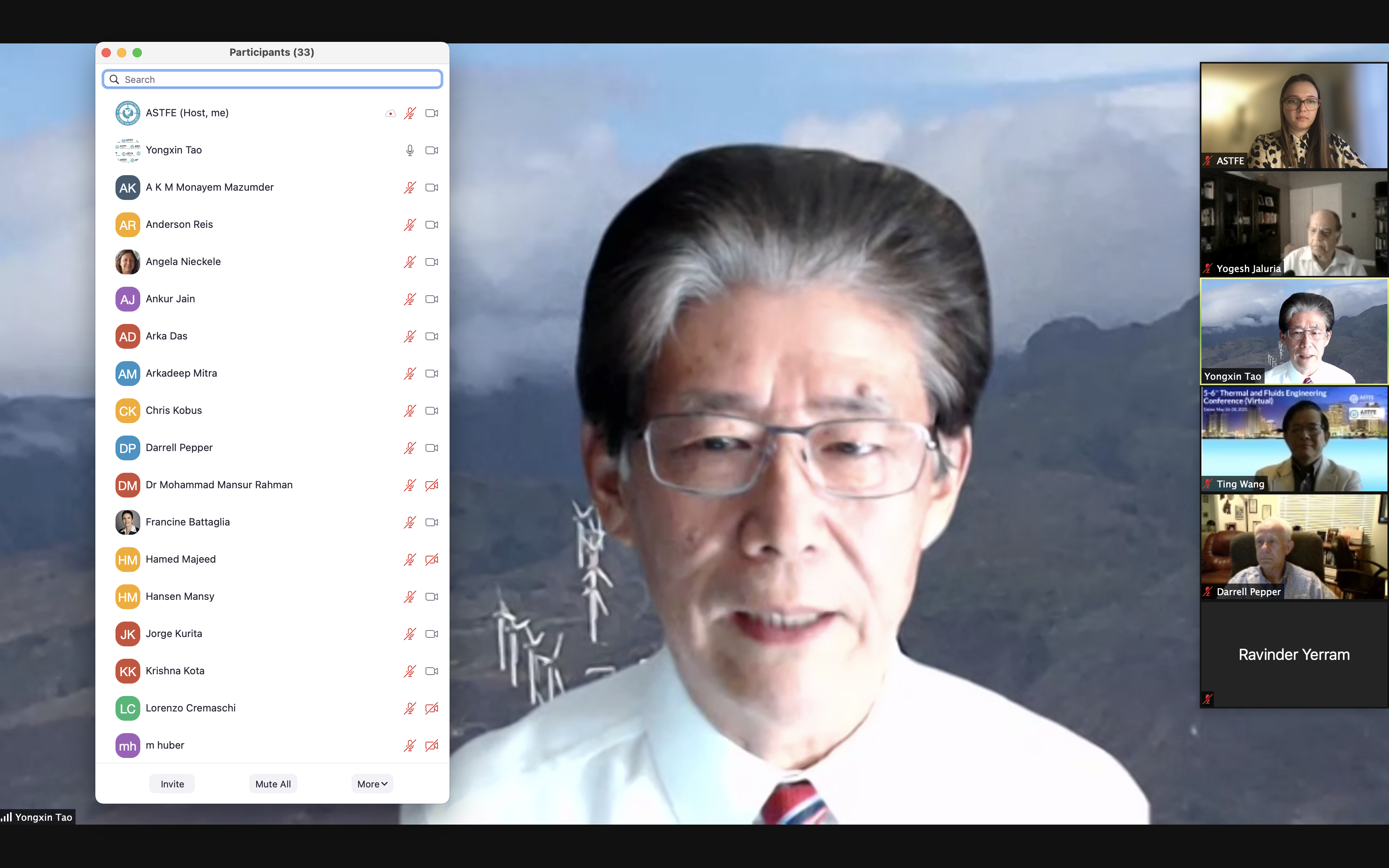Click Ankur Jain's muted microphone icon
1389x868 pixels.
[410, 299]
